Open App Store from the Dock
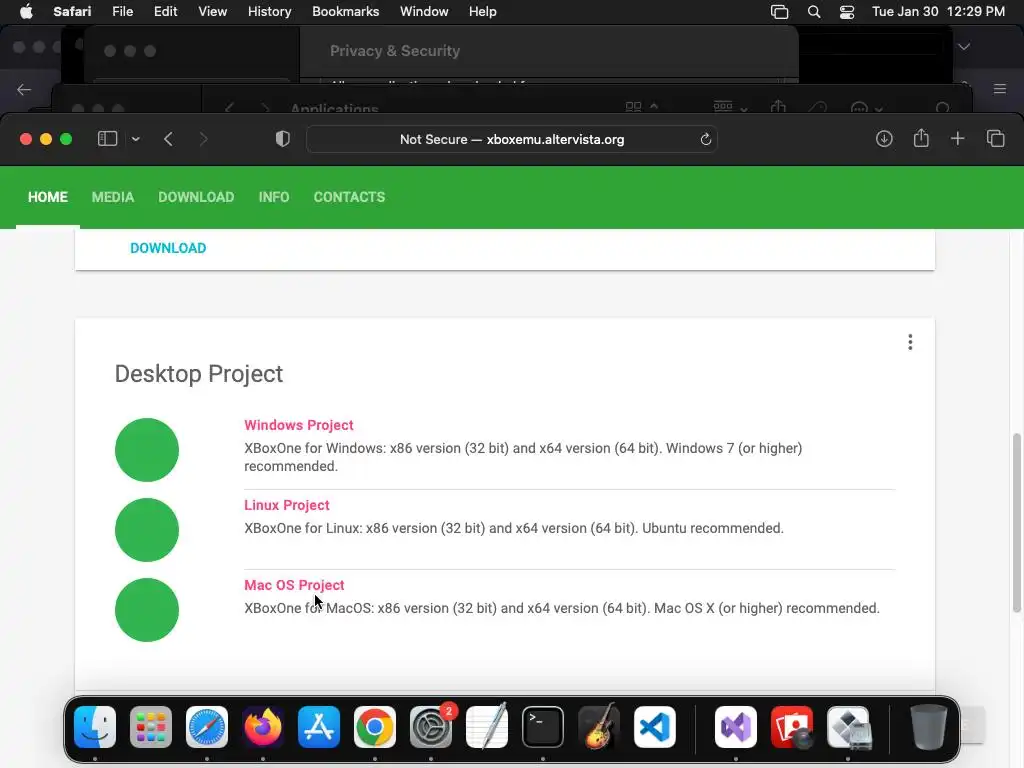1024x768 pixels. (x=319, y=727)
